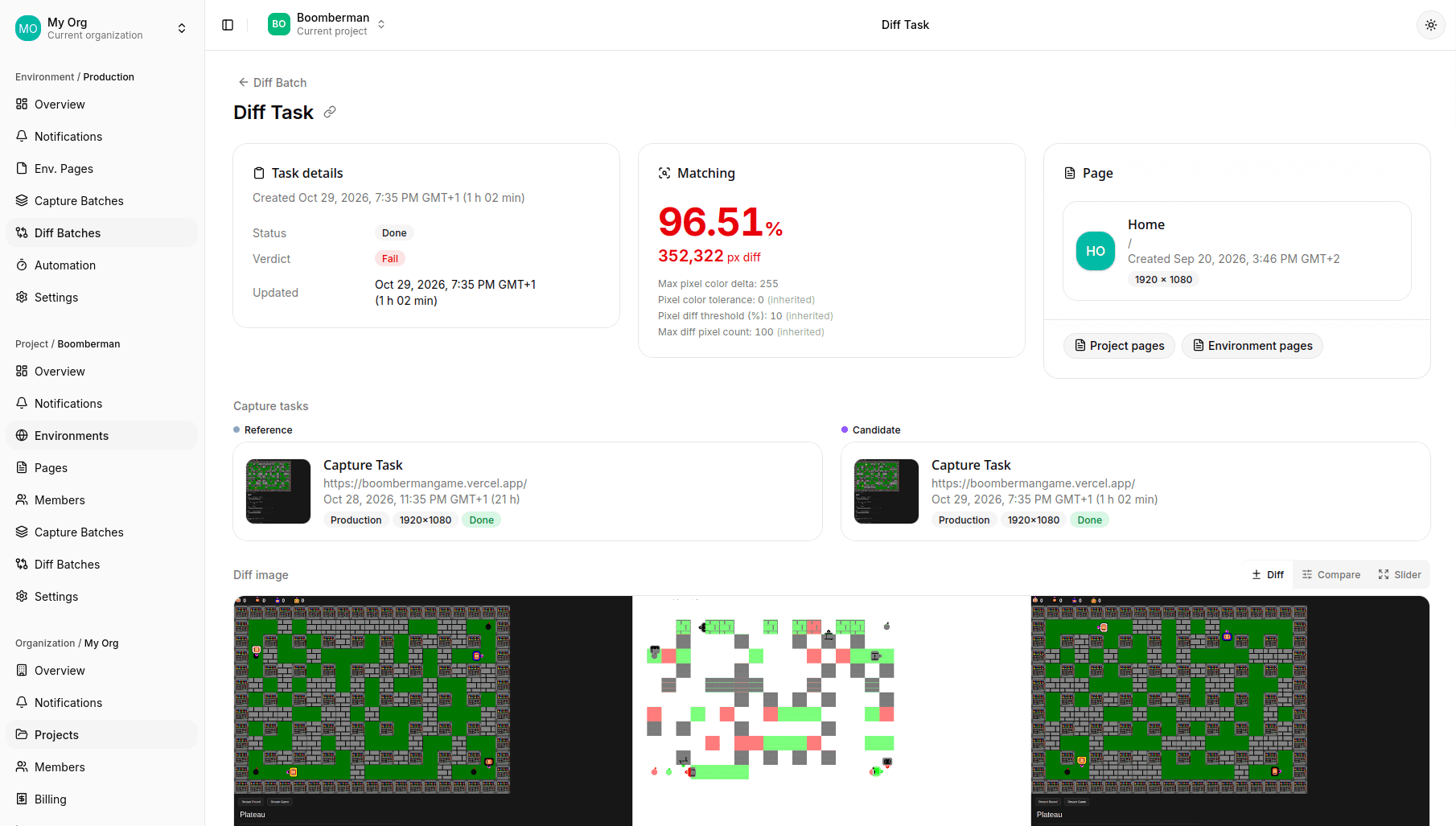Click the Boomberman breadcrumb in the sidebar
The width and height of the screenshot is (1456, 826).
tap(88, 344)
